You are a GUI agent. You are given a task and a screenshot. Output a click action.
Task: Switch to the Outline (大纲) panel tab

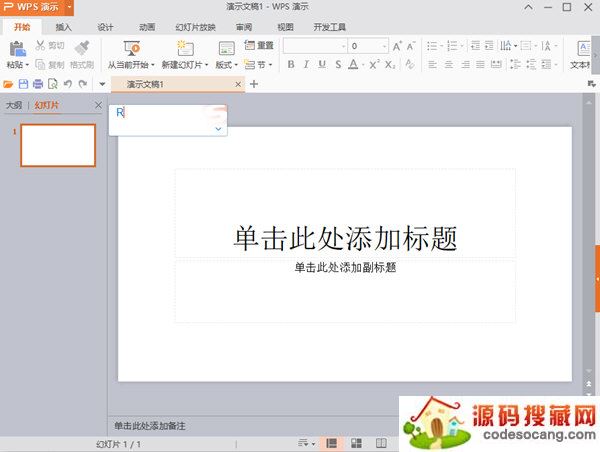[14, 105]
